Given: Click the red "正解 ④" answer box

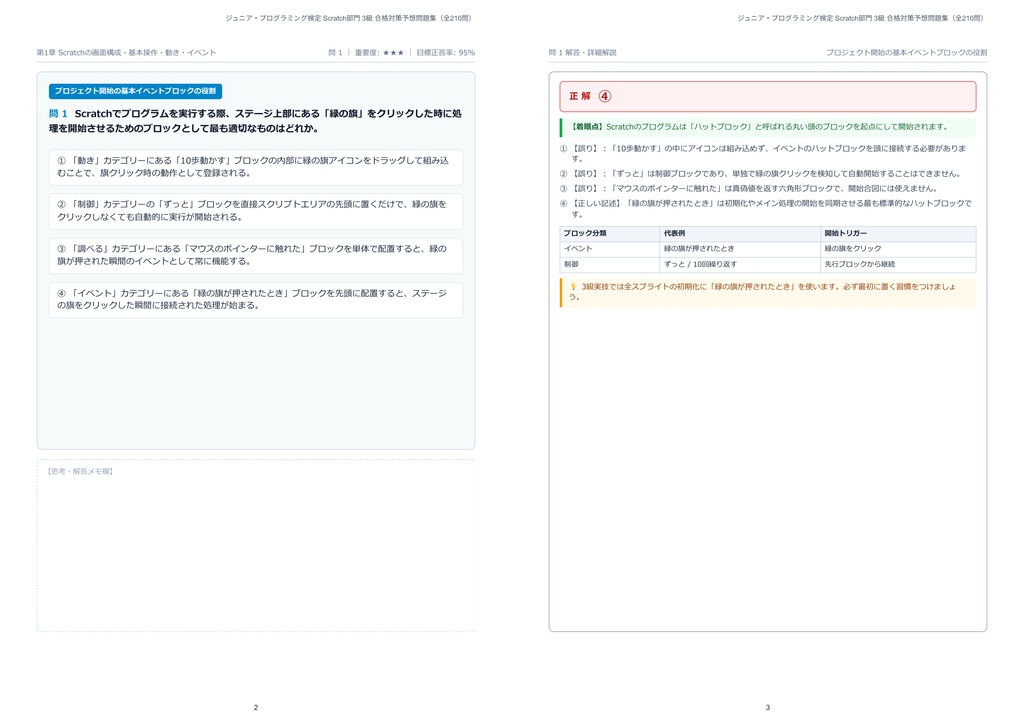Looking at the screenshot, I should 768,97.
